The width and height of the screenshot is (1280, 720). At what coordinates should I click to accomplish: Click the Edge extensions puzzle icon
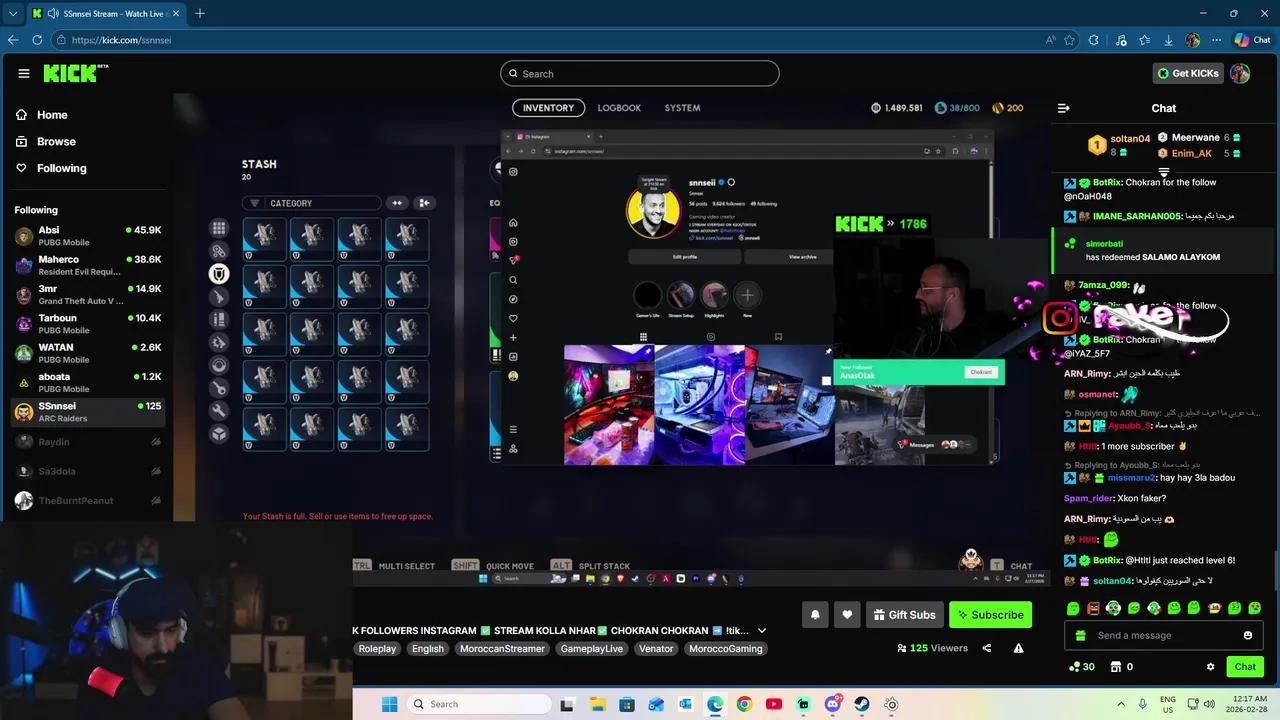pos(1093,40)
